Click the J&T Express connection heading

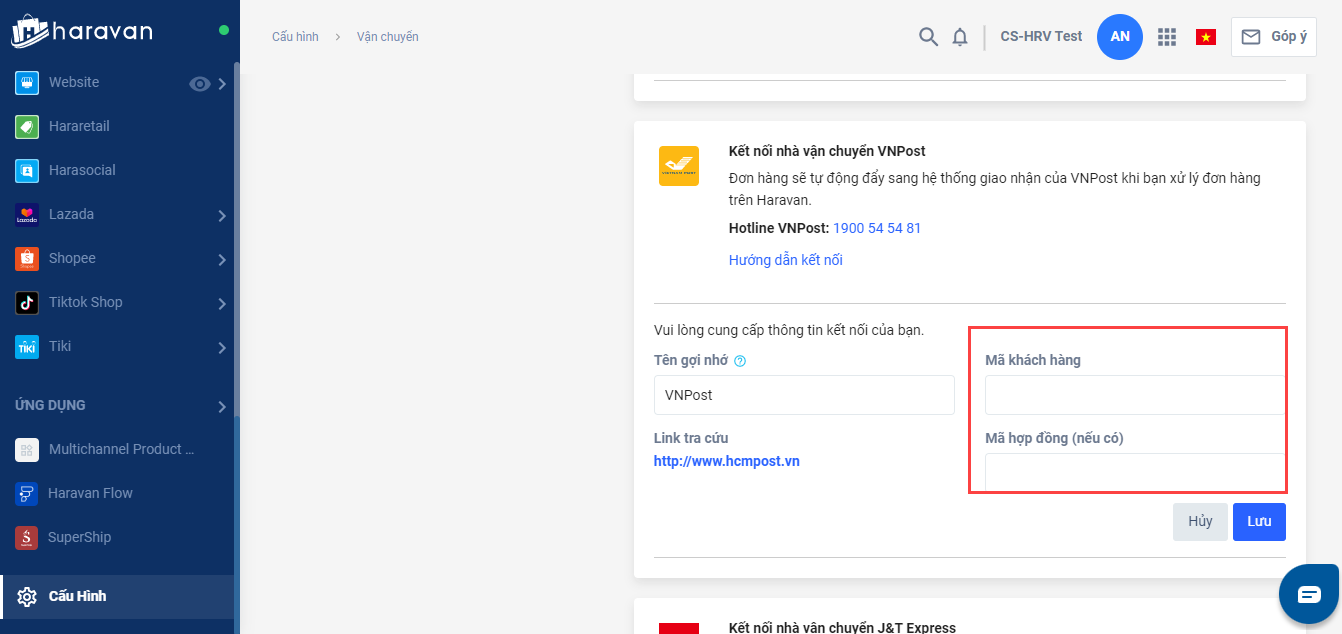coord(842,627)
